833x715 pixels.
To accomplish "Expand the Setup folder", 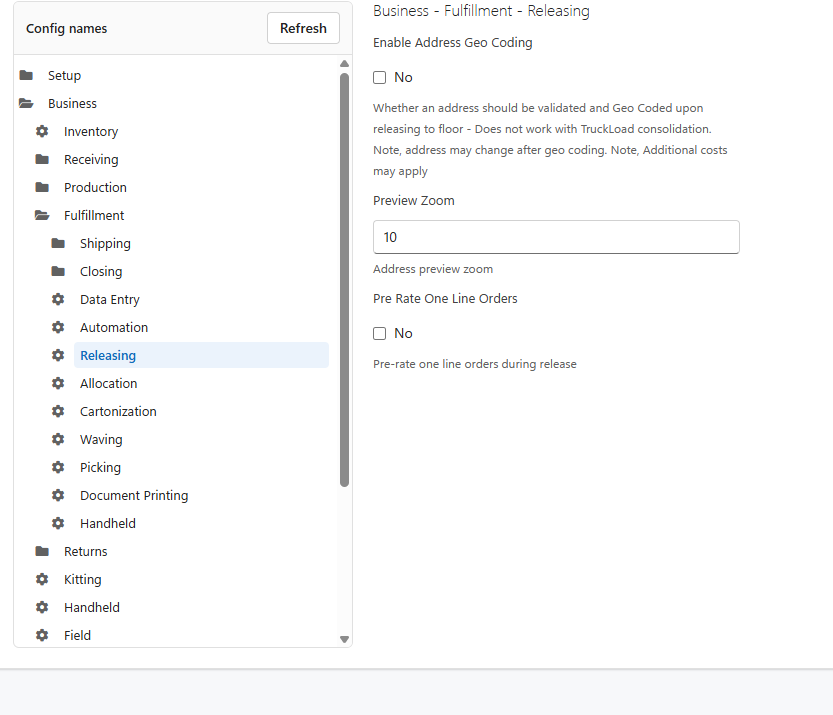I will click(x=26, y=75).
